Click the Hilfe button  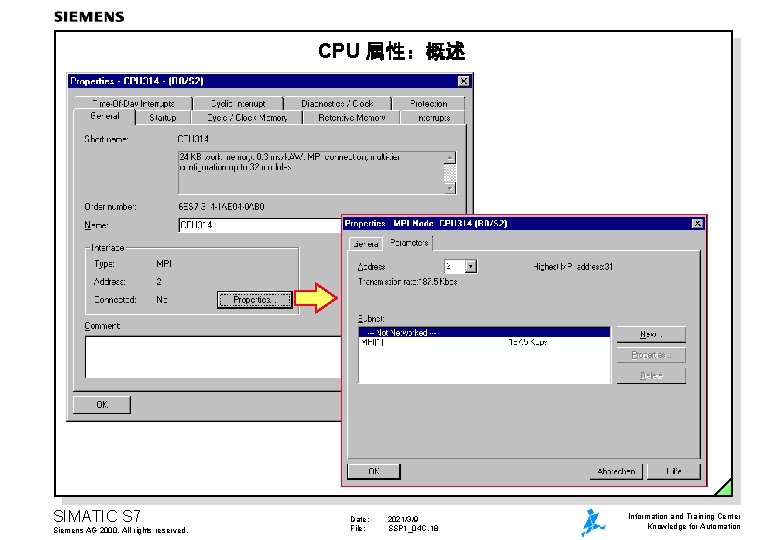(674, 471)
